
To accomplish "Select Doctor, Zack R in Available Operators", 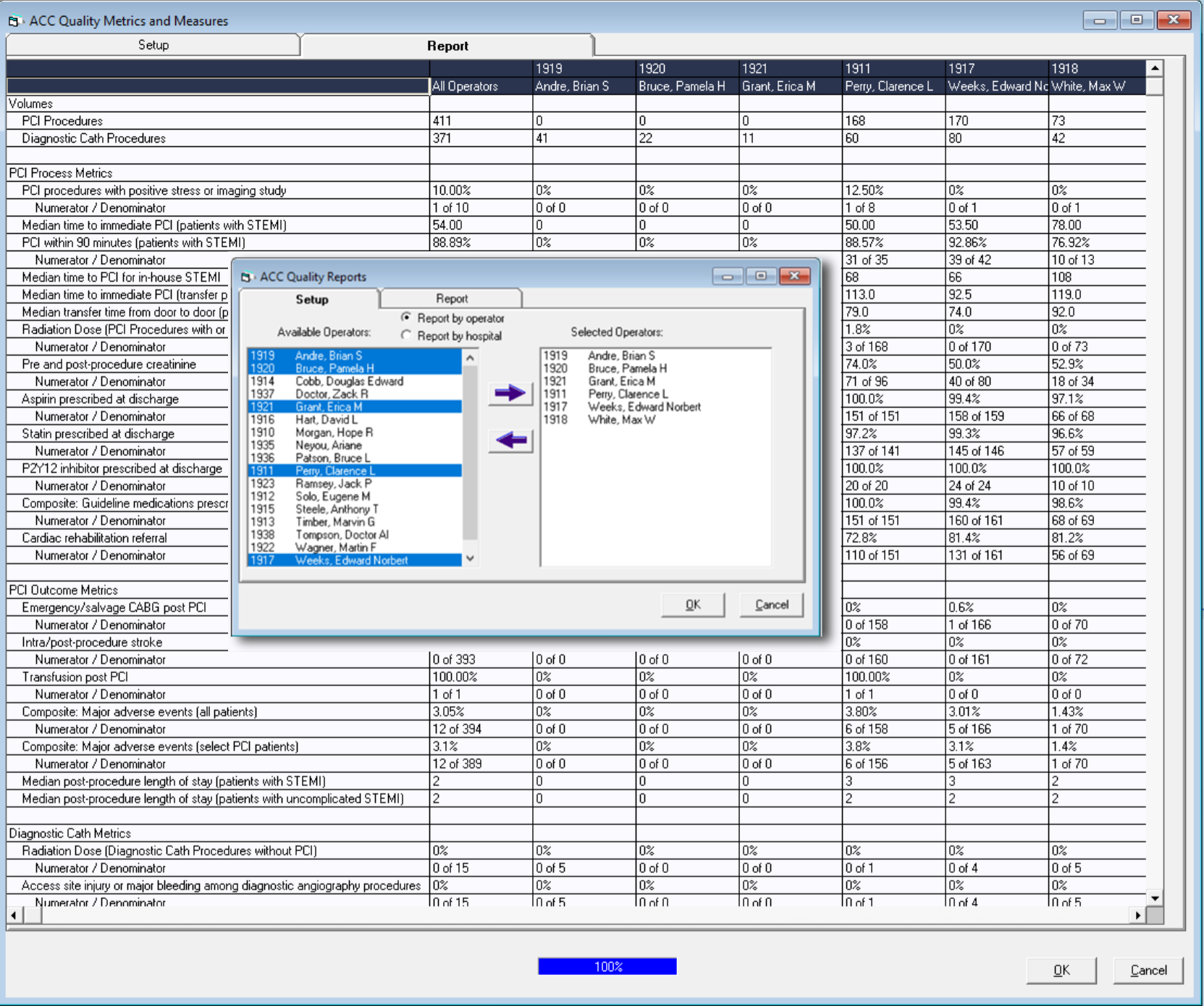I will 355,394.
